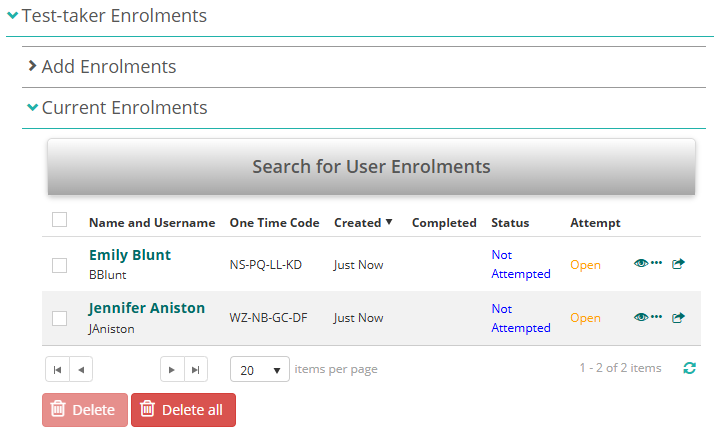Open the Search for User Enrolments bar
Viewport: 714px width, 436px height.
click(371, 166)
